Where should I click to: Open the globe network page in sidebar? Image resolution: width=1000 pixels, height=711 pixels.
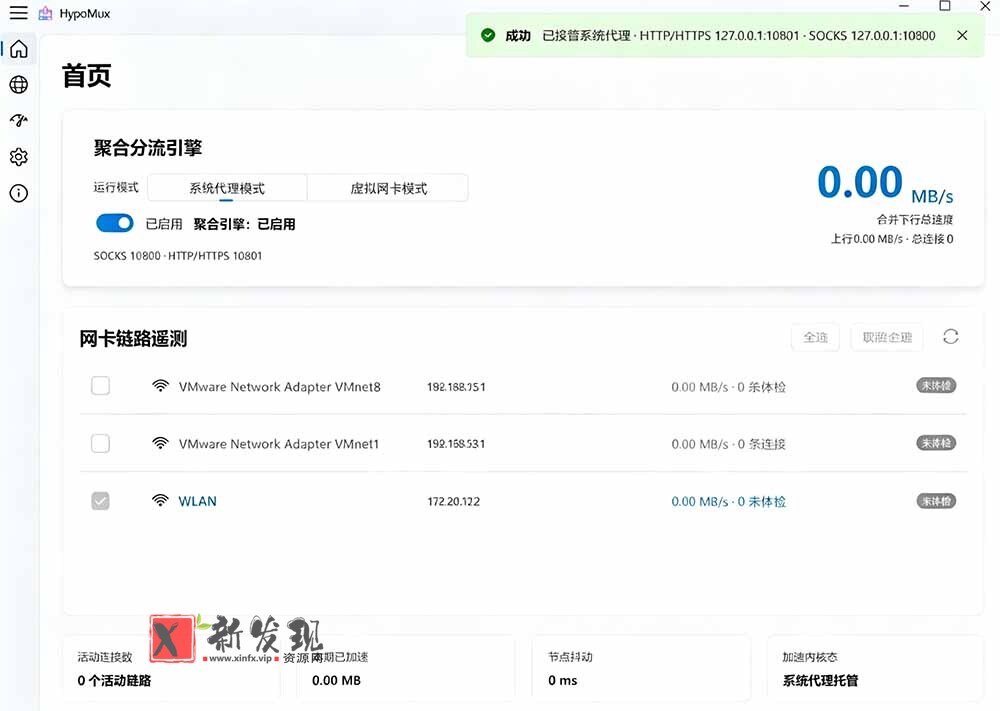[x=18, y=84]
